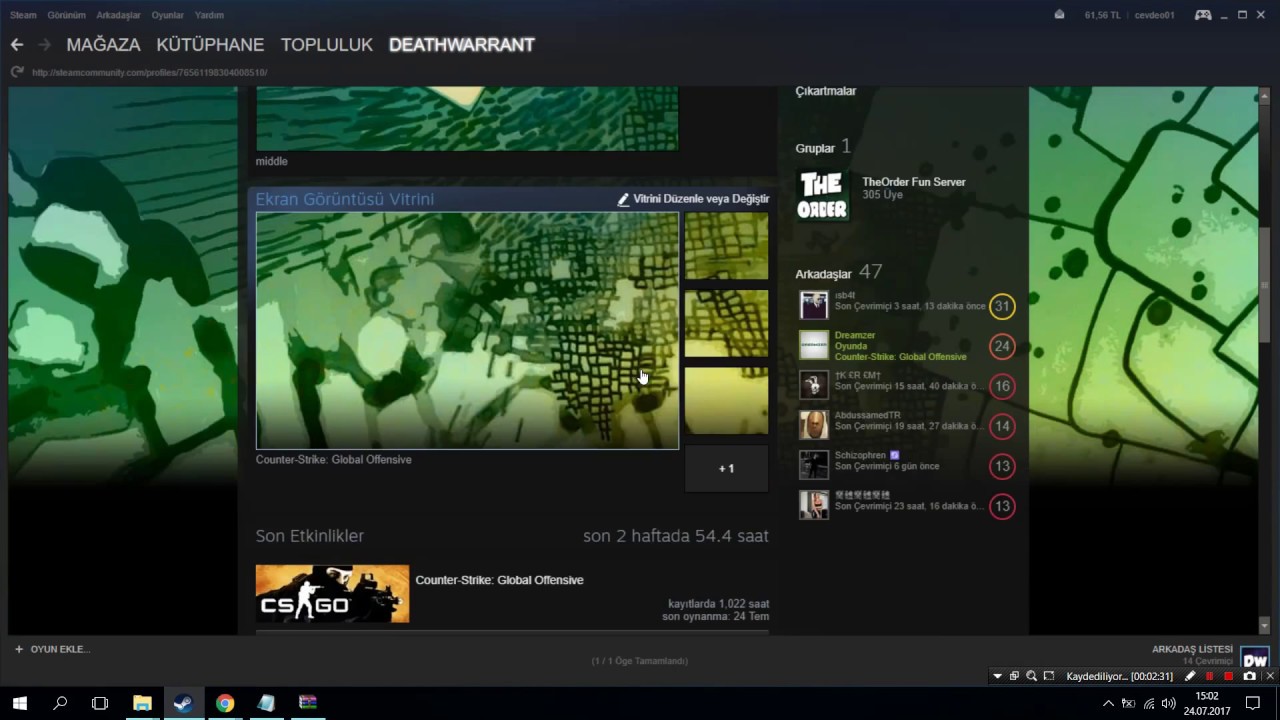Image resolution: width=1280 pixels, height=720 pixels.
Task: Pause recording with red pause icon
Action: [x=1210, y=676]
